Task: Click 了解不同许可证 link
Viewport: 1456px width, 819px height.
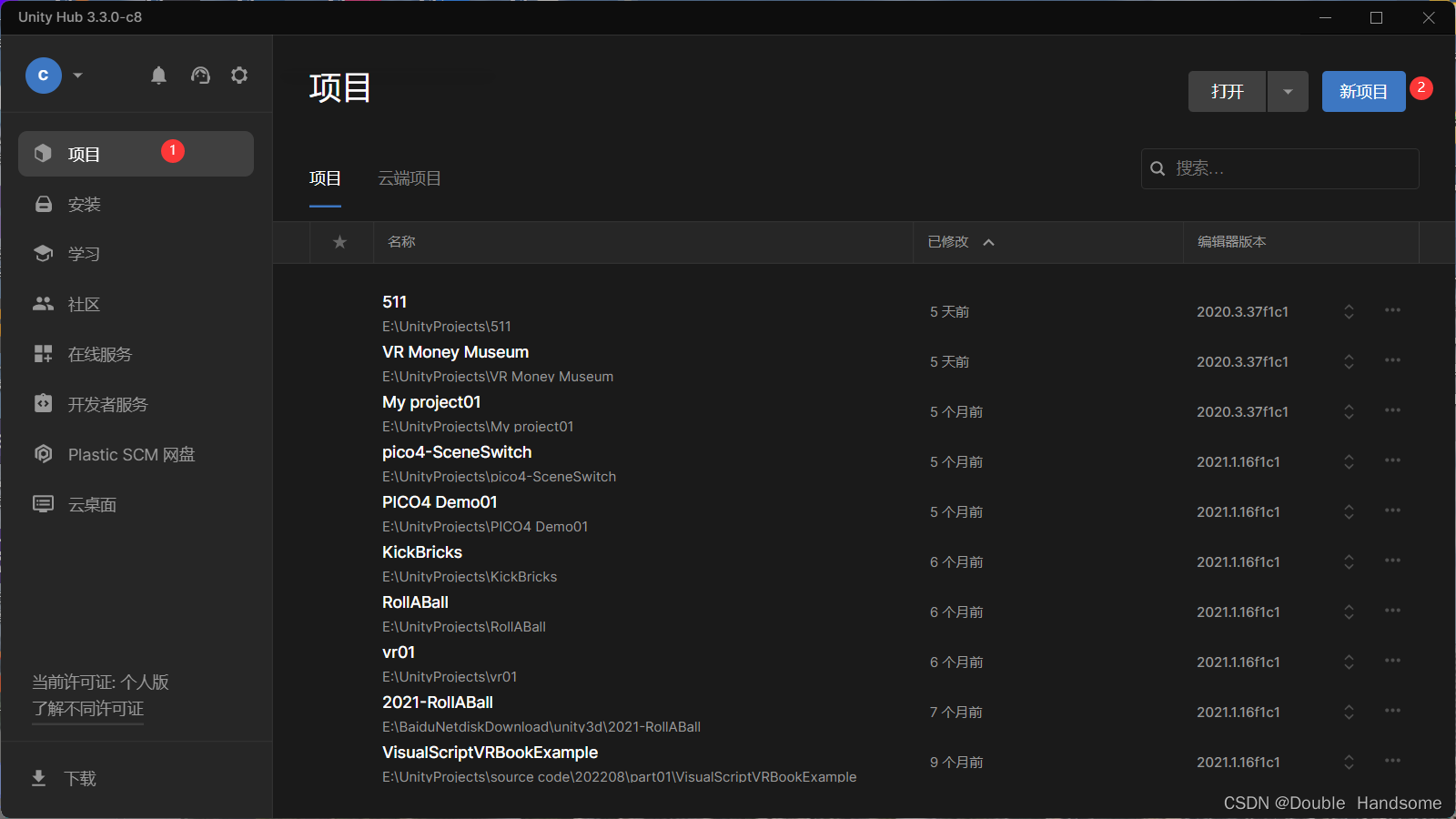Action: pyautogui.click(x=88, y=709)
